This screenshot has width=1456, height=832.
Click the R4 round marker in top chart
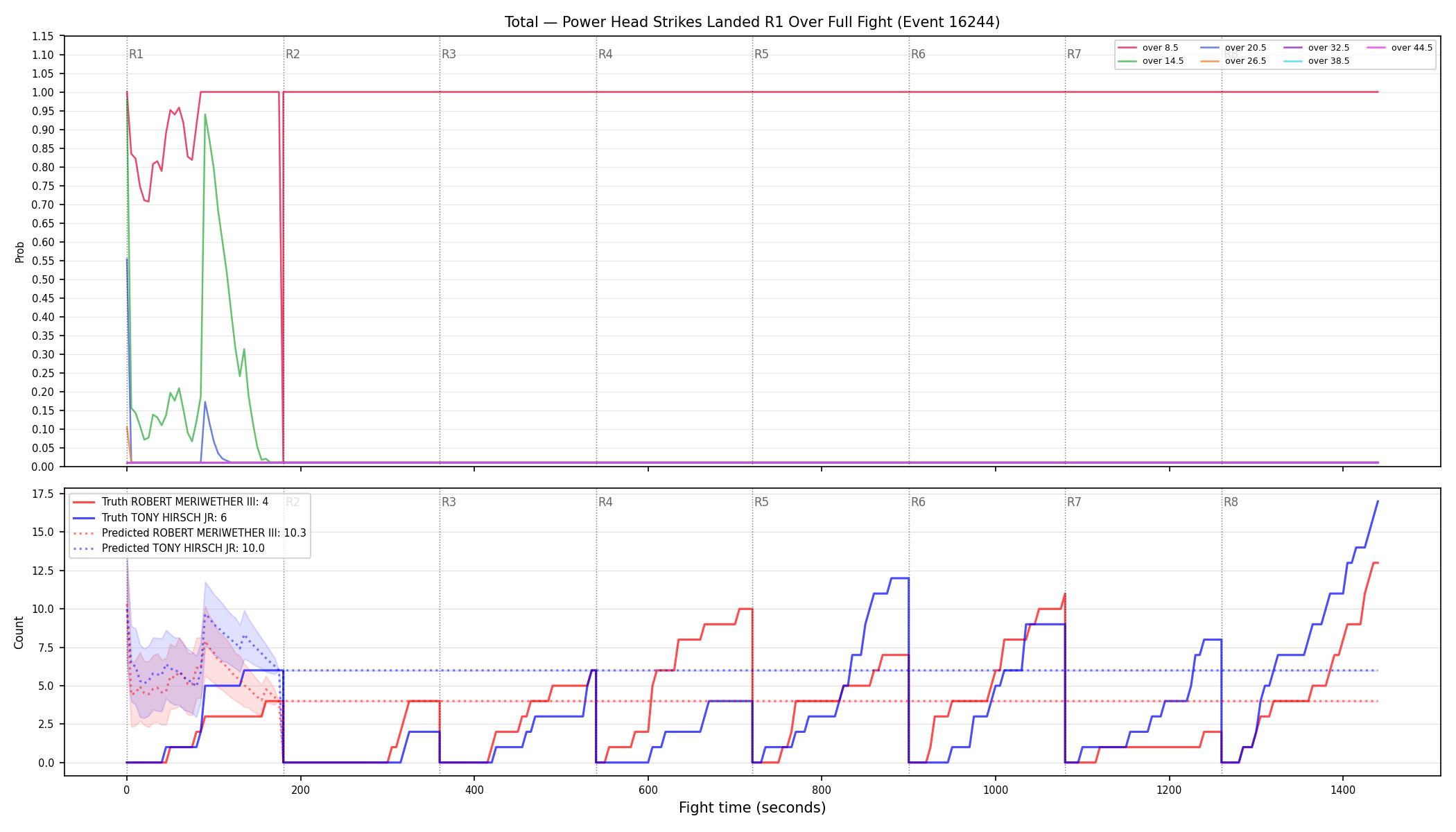tap(605, 54)
